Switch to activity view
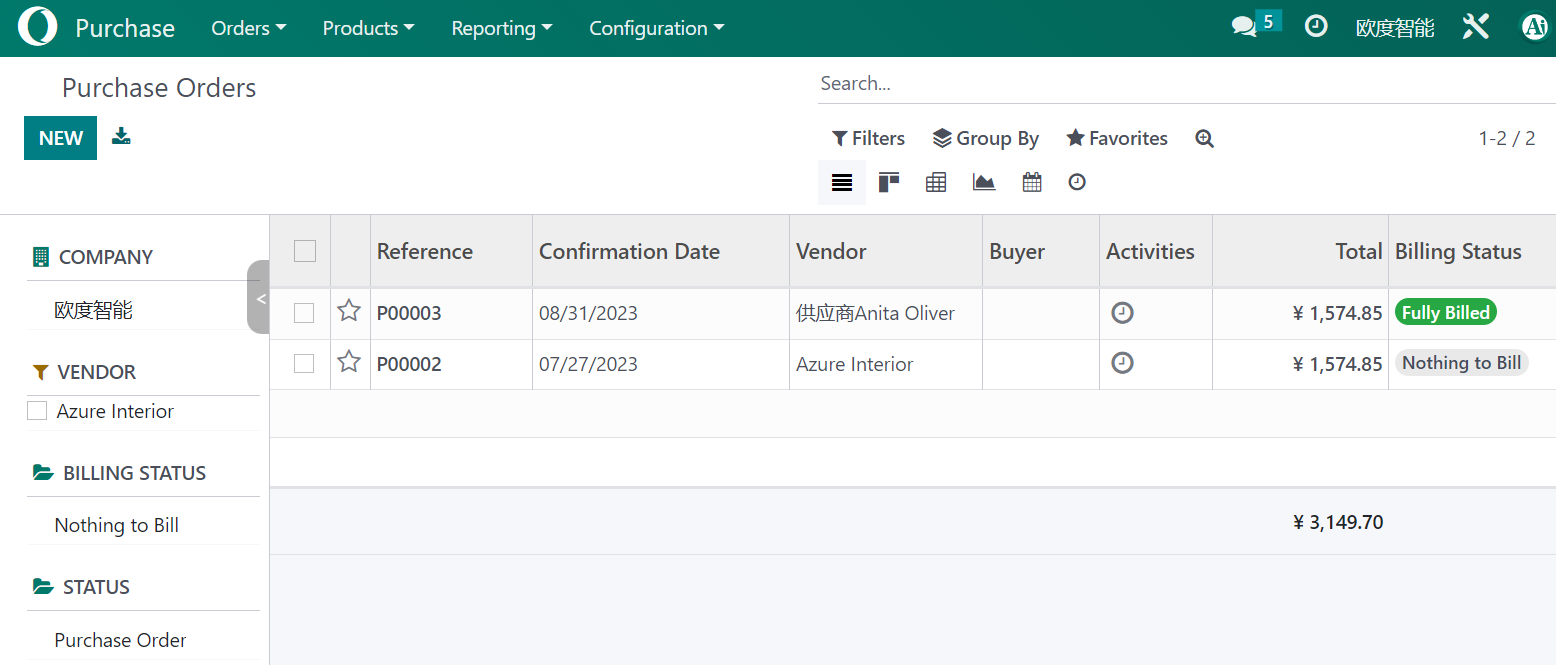 pyautogui.click(x=1077, y=182)
